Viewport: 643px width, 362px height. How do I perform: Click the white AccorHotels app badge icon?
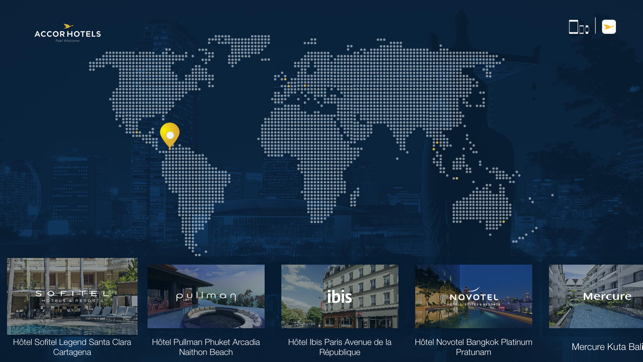tap(609, 27)
